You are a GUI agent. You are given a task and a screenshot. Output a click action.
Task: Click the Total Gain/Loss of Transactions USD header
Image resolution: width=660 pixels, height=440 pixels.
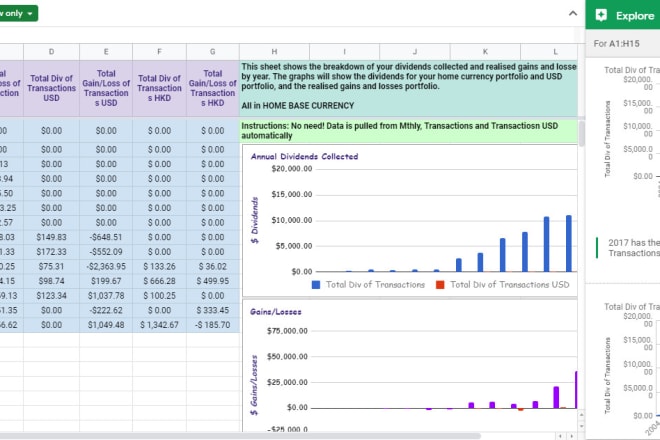[x=106, y=88]
